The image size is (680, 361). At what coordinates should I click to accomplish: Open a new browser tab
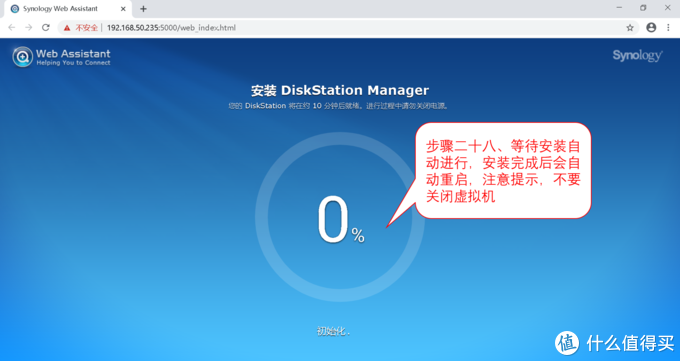coord(143,9)
